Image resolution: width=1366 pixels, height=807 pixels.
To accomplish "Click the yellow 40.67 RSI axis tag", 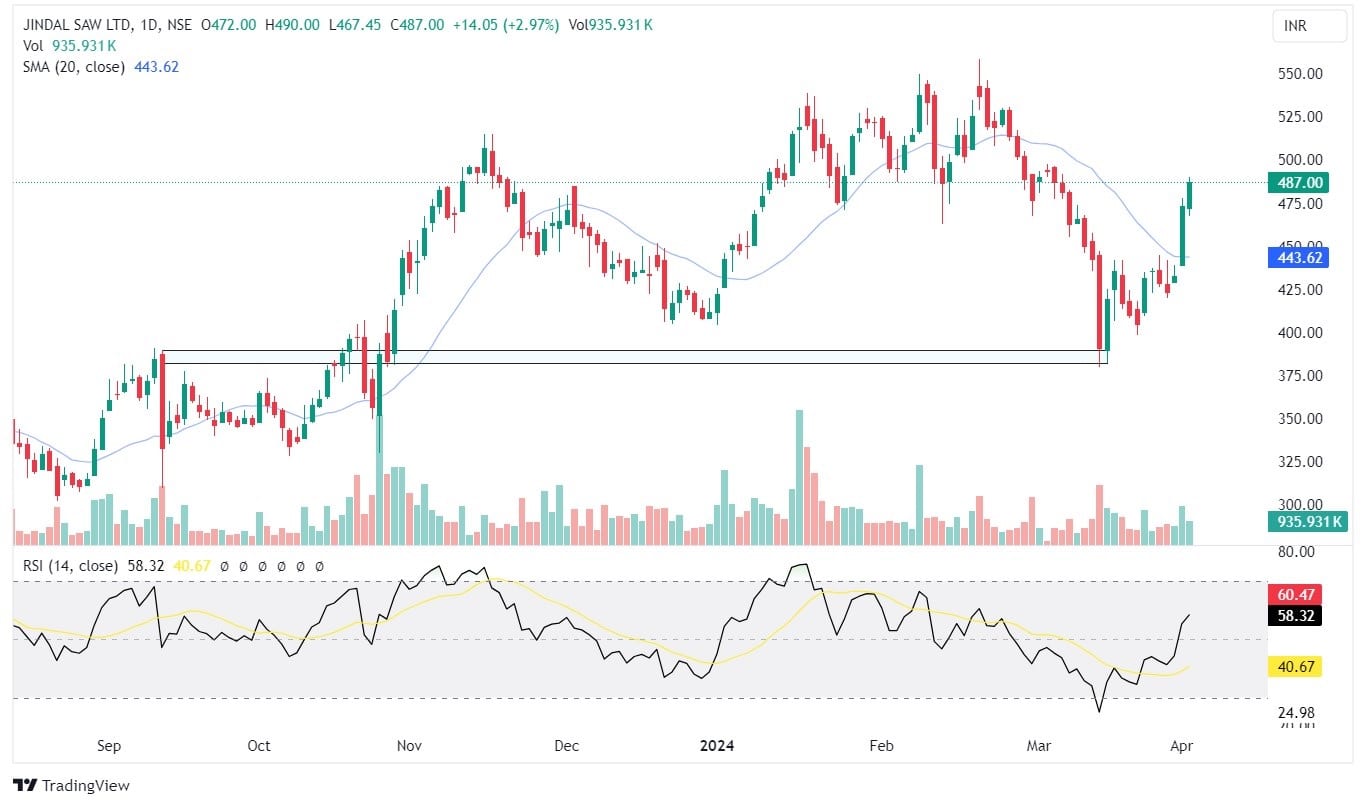I will point(1295,666).
